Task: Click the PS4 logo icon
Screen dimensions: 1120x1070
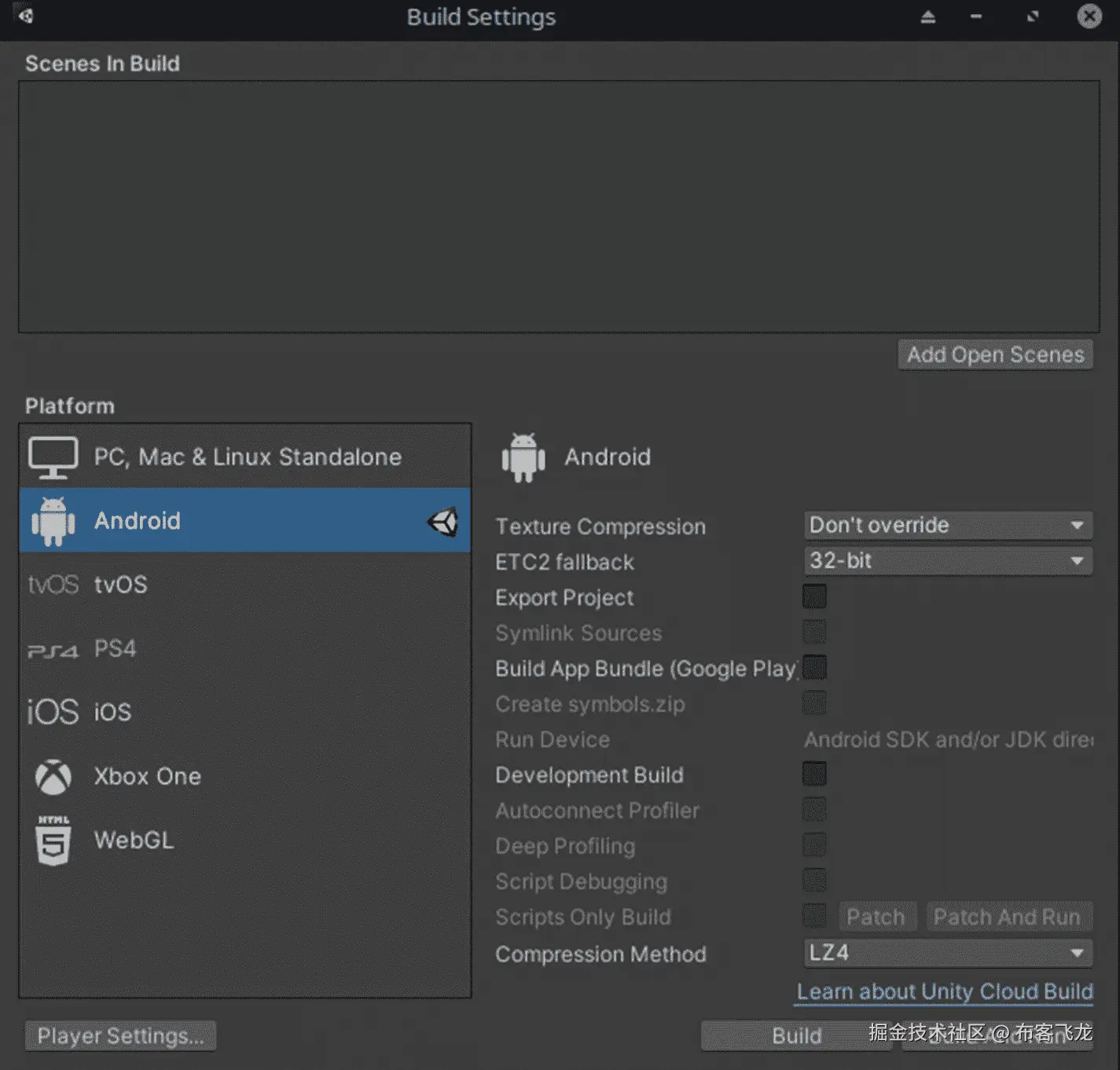Action: 53,650
